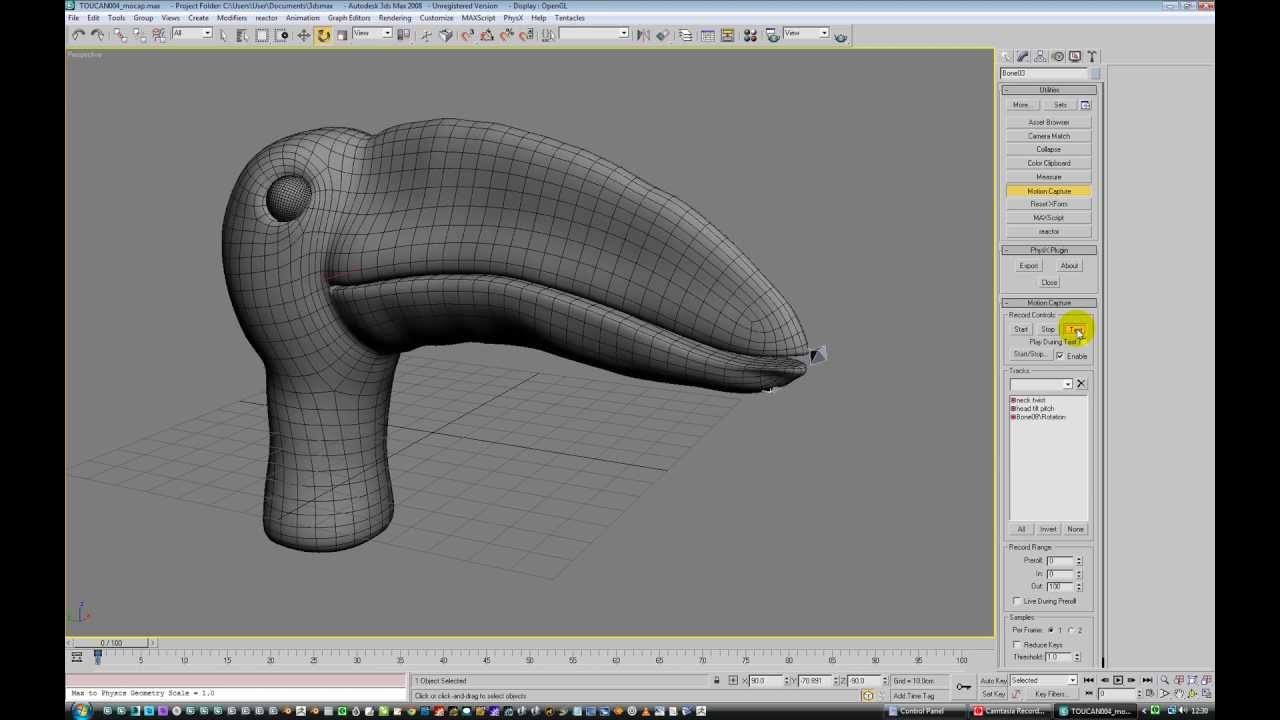Open the render type View dropdown

805,33
